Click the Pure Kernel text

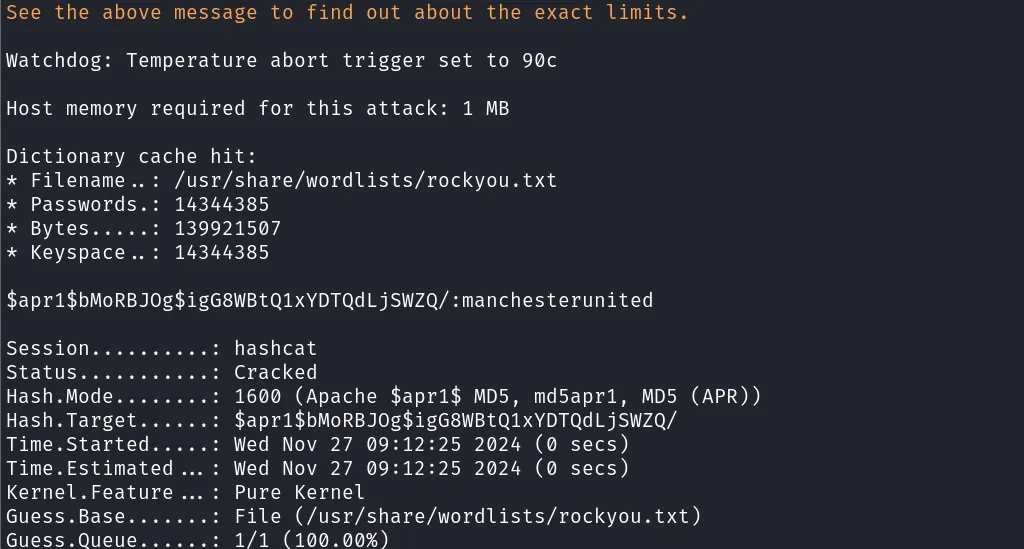click(x=299, y=492)
